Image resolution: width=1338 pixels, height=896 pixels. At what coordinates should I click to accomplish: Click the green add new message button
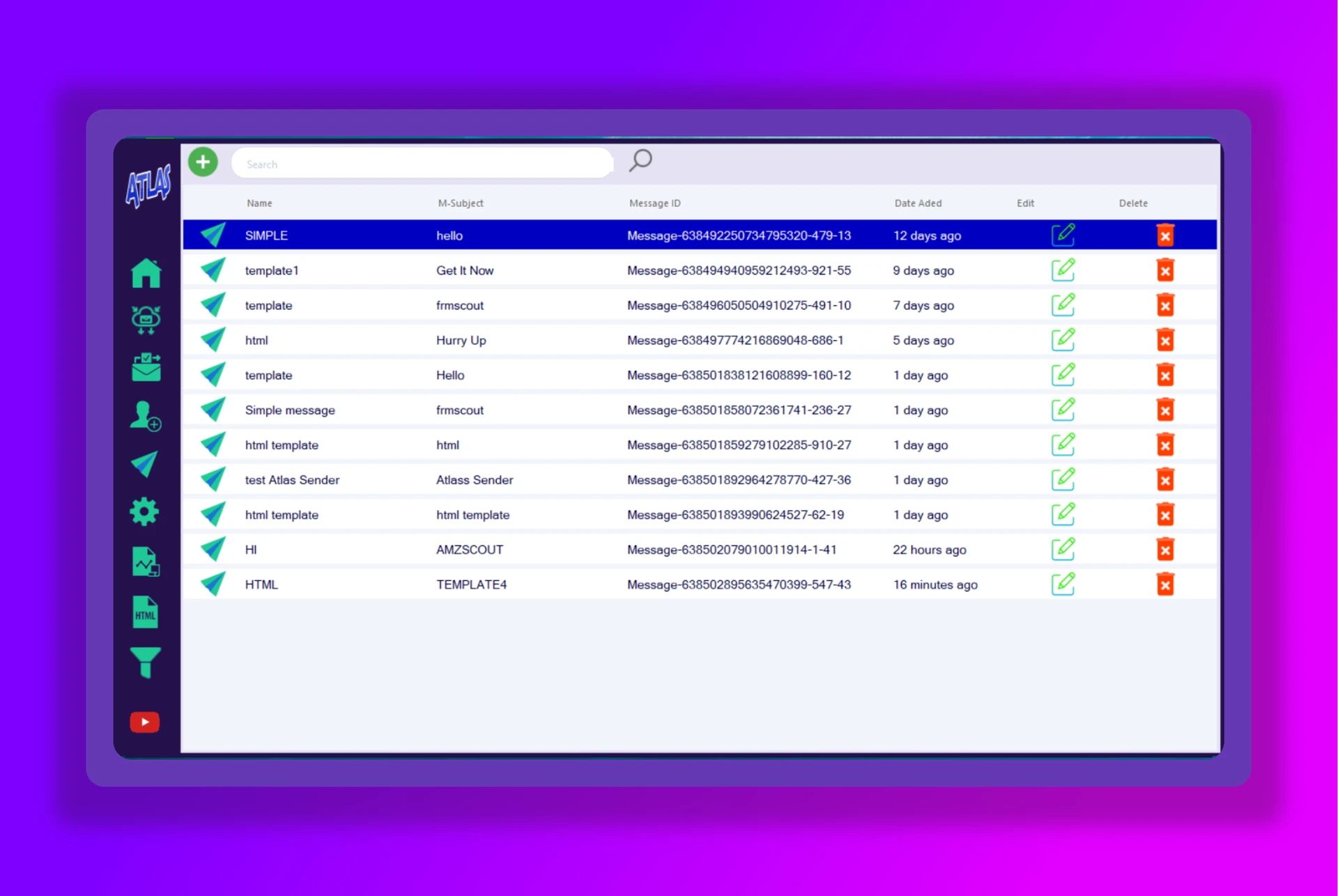click(203, 162)
